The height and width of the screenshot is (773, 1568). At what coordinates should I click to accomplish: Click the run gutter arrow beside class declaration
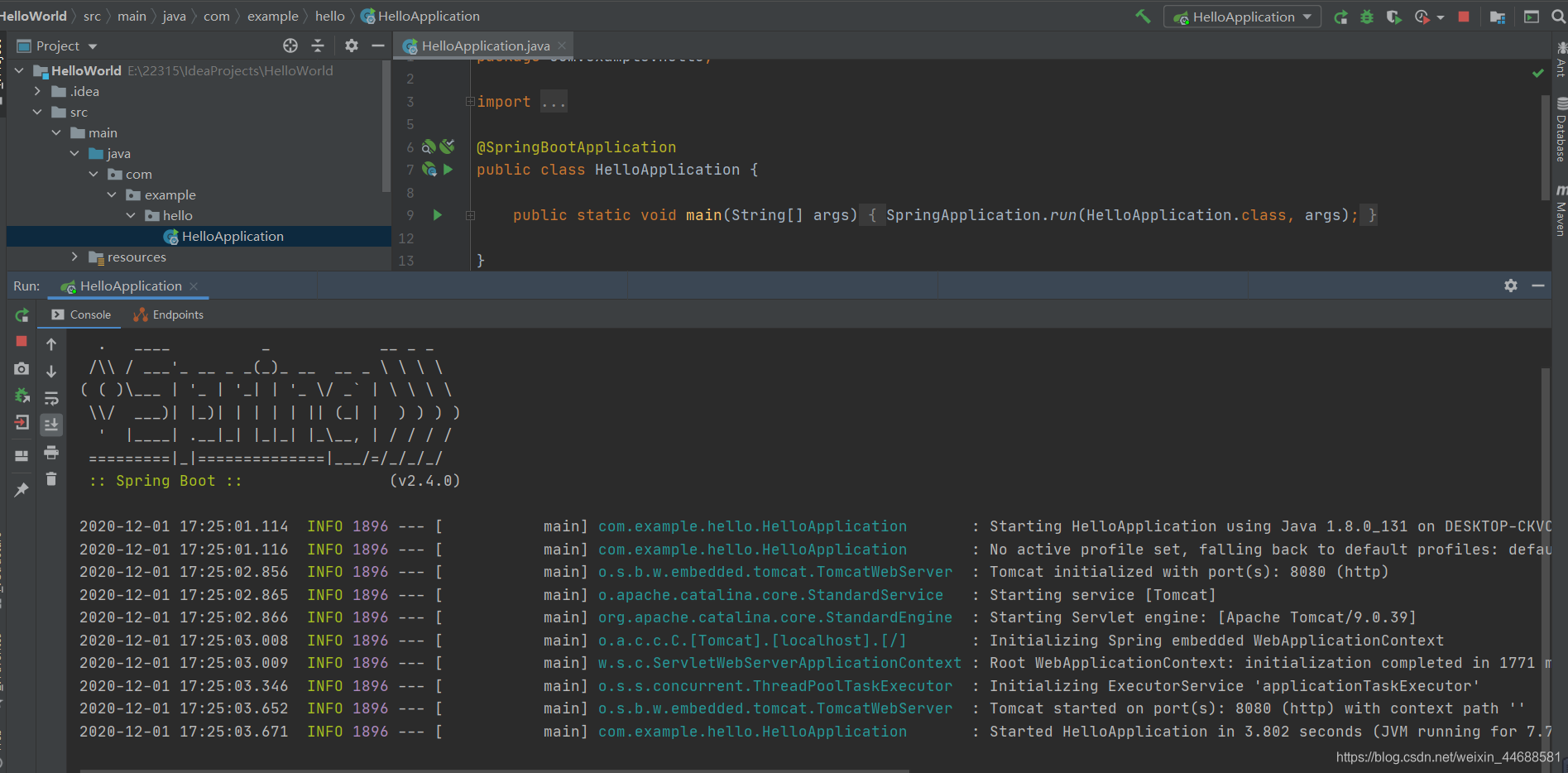point(448,170)
